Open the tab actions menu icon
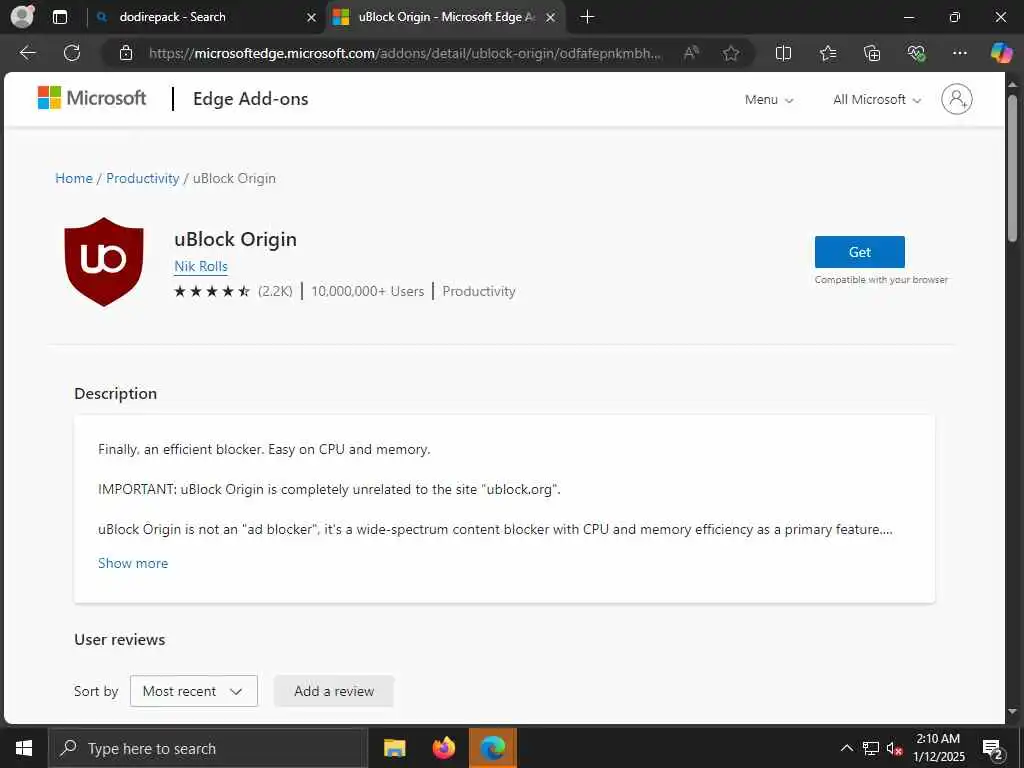The width and height of the screenshot is (1024, 768). pyautogui.click(x=59, y=17)
